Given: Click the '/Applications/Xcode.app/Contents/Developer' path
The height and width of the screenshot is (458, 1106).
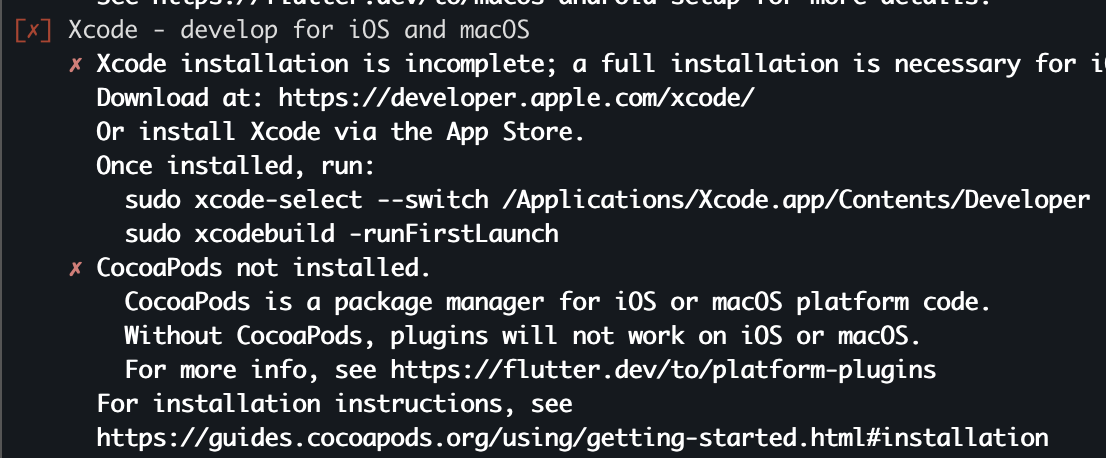Looking at the screenshot, I should pos(796,200).
